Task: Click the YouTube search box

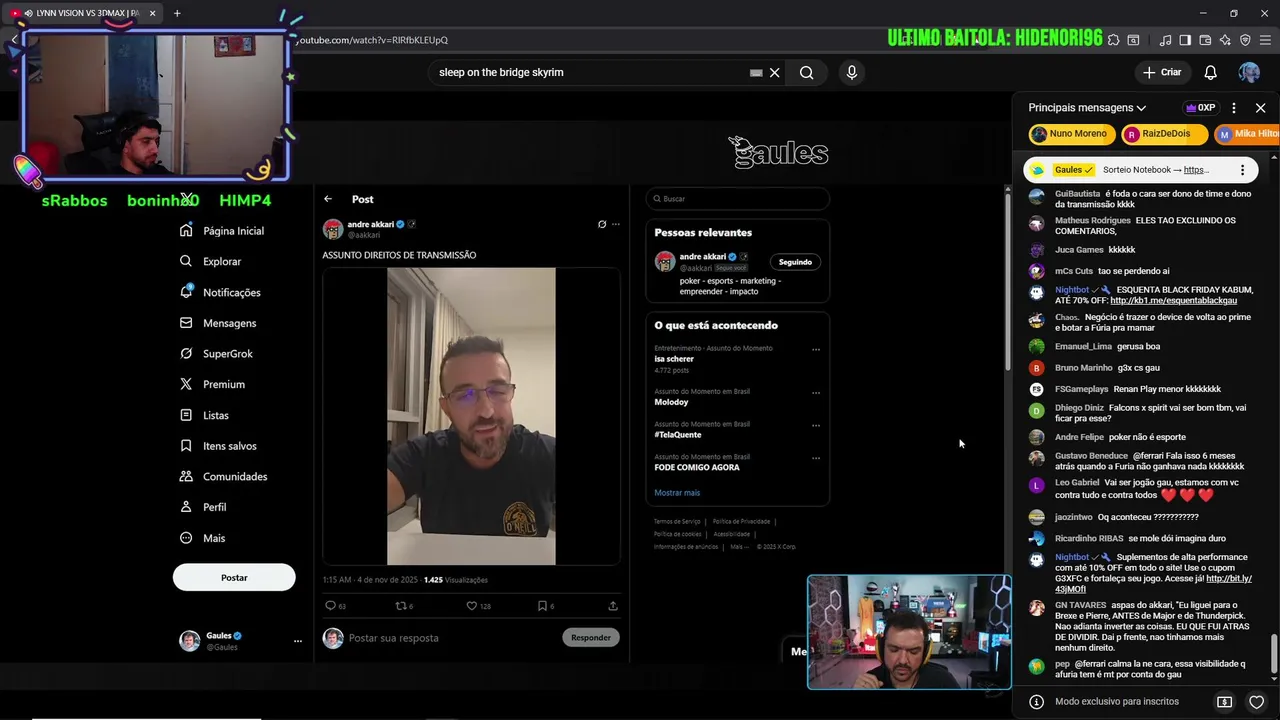Action: tap(590, 72)
